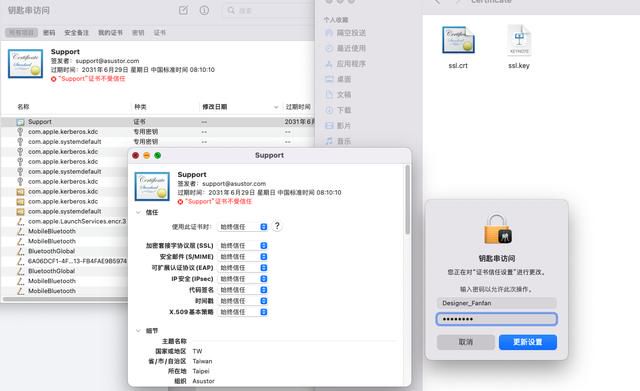Screen dimensions: 640x391
Task: Open the S/MIME trust policy dropdown
Action: pyautogui.click(x=242, y=256)
